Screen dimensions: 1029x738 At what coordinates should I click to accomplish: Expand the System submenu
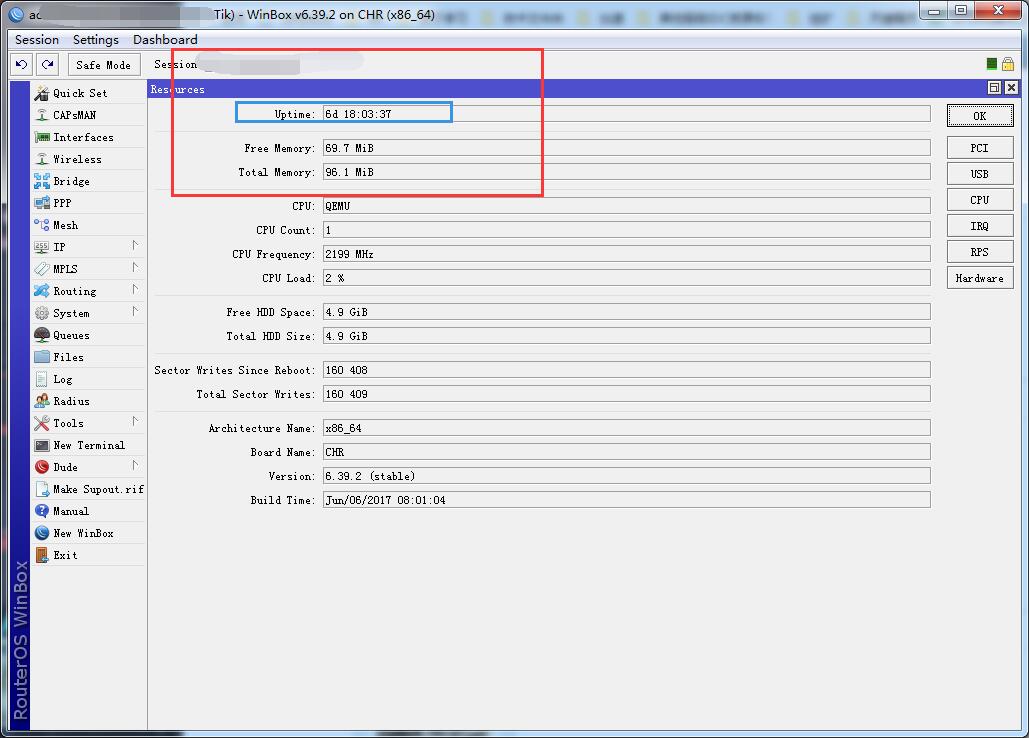pos(135,312)
